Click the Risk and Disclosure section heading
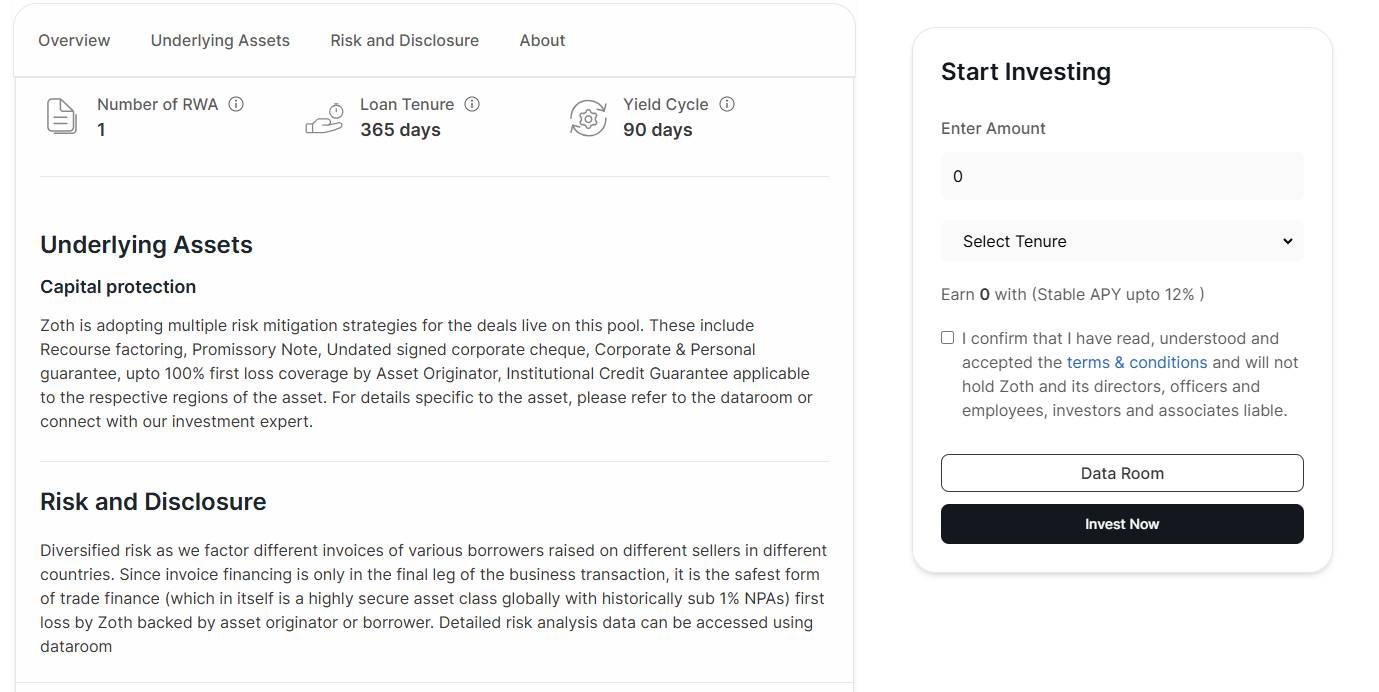1379x692 pixels. tap(153, 501)
